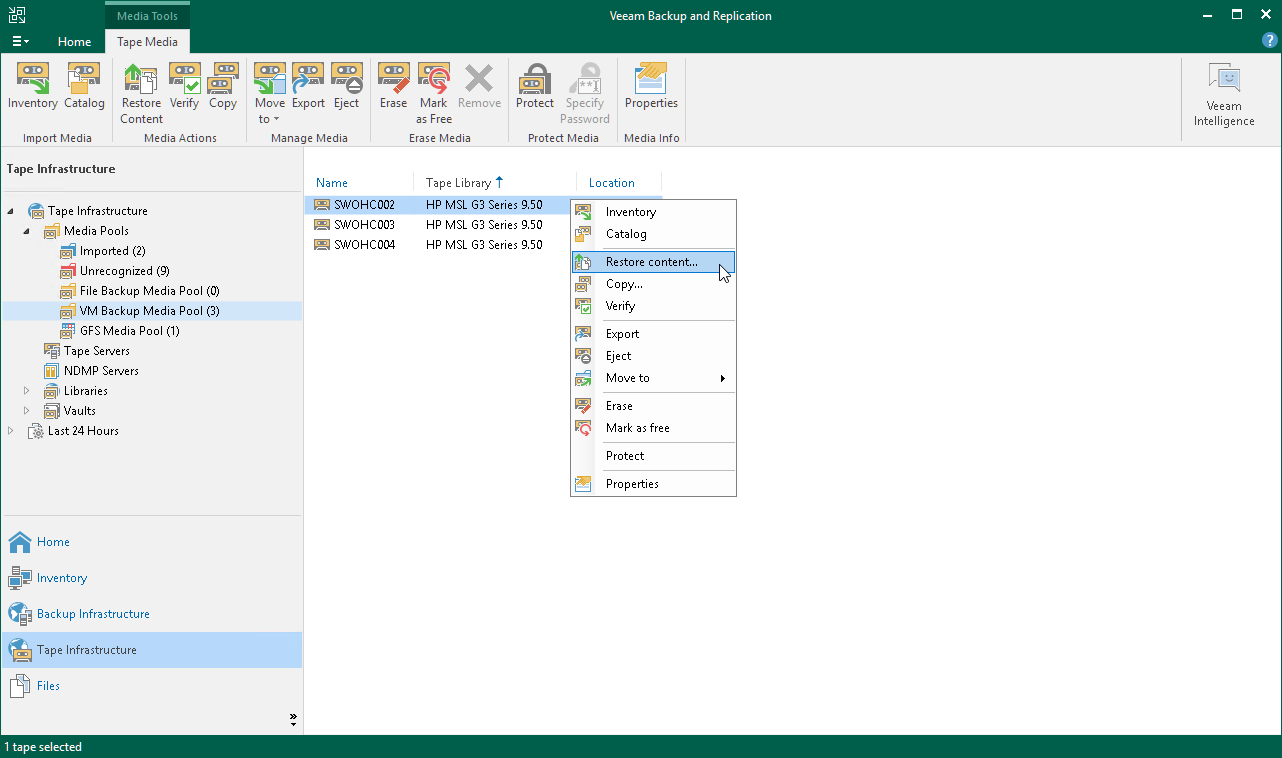
Task: Choose Restore content in context menu
Action: coord(654,262)
